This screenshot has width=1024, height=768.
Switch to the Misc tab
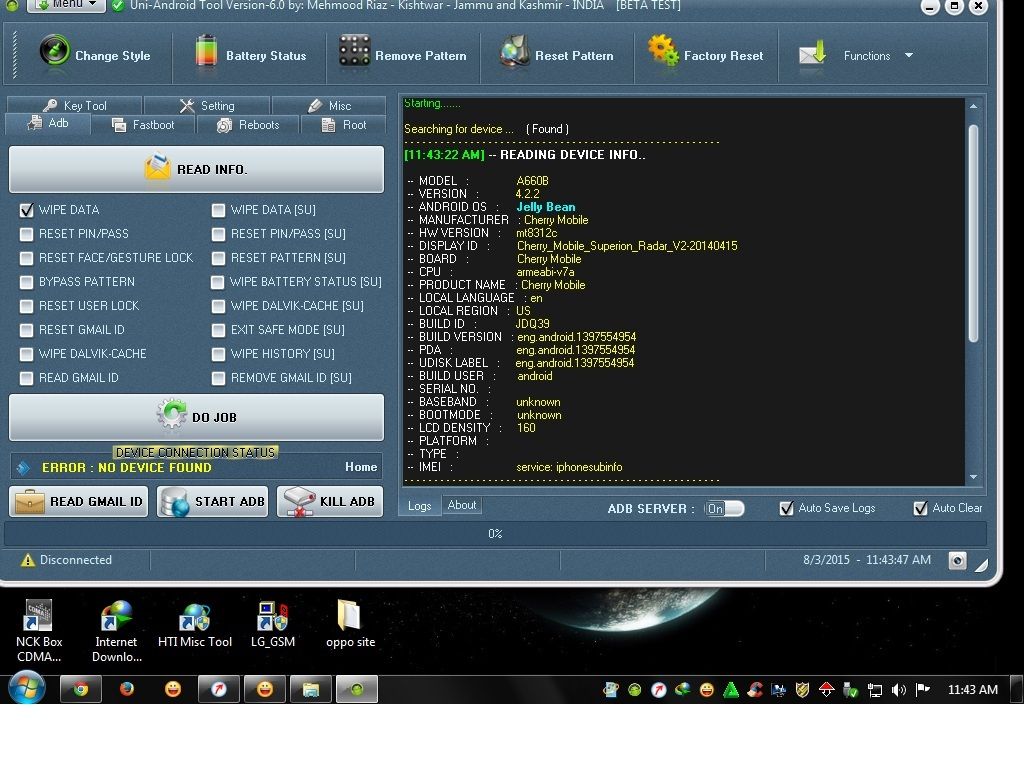(x=328, y=105)
